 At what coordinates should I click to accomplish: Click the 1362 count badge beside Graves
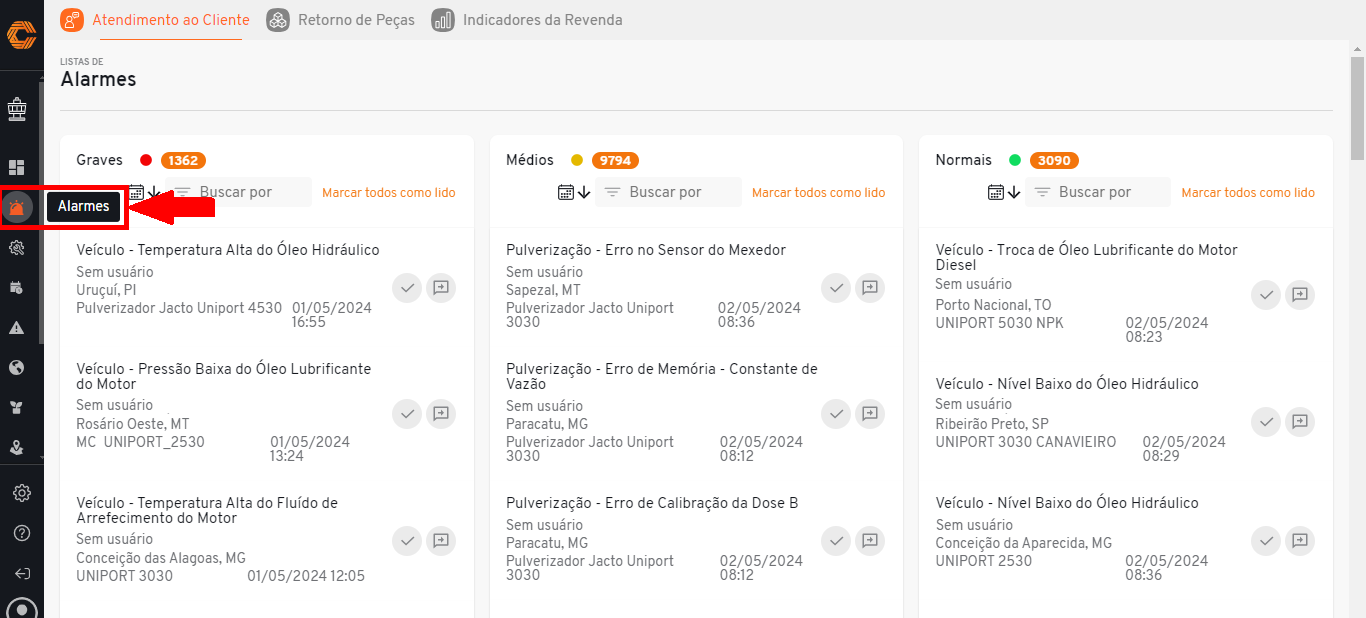[183, 160]
